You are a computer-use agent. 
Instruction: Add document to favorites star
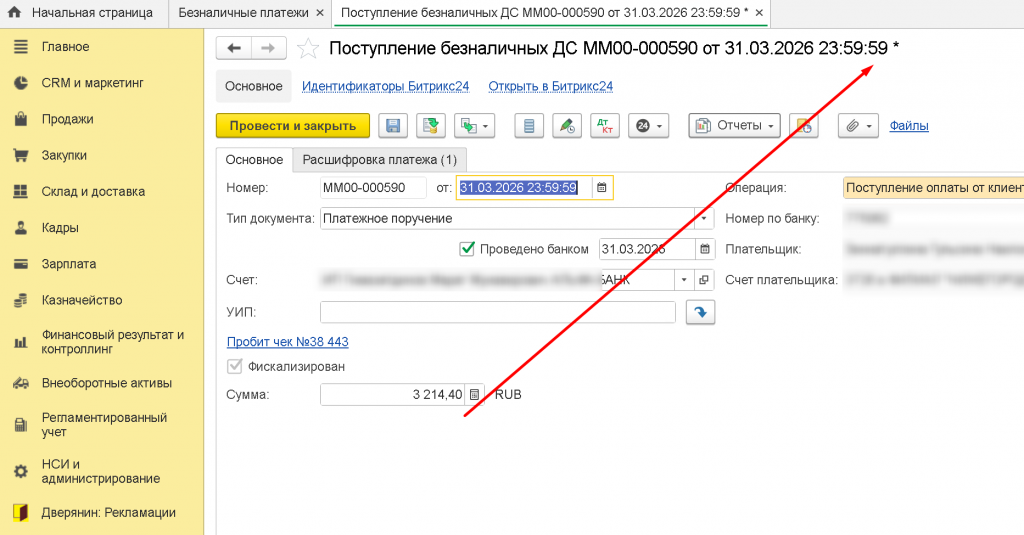tap(308, 48)
